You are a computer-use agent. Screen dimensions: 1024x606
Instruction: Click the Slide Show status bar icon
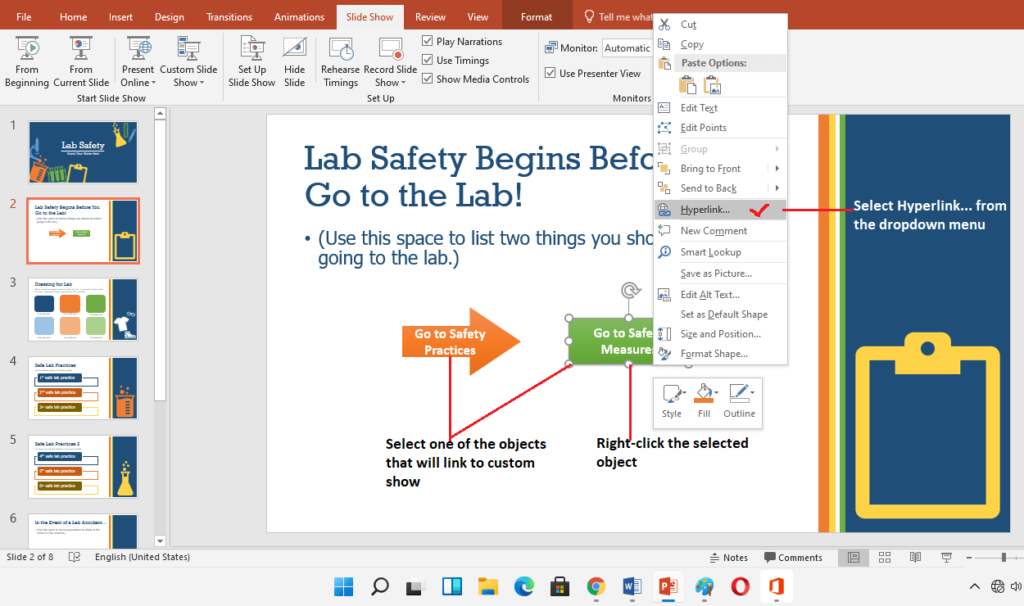tap(946, 557)
